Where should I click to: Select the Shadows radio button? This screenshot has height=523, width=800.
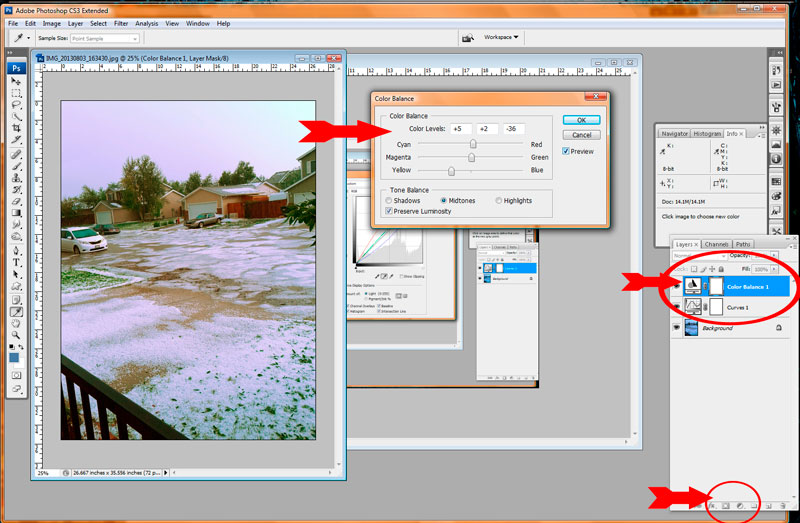click(389, 201)
